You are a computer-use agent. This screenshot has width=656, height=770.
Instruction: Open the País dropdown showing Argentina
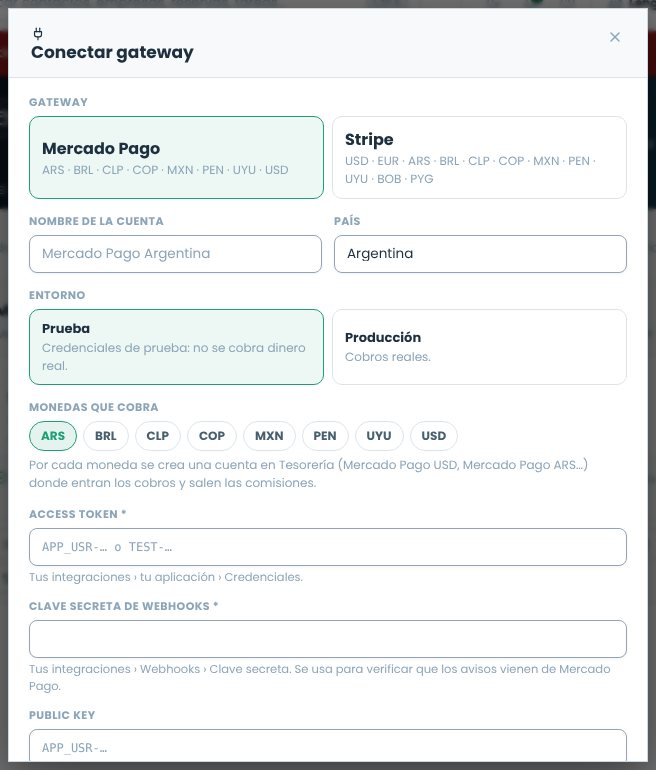coord(480,254)
